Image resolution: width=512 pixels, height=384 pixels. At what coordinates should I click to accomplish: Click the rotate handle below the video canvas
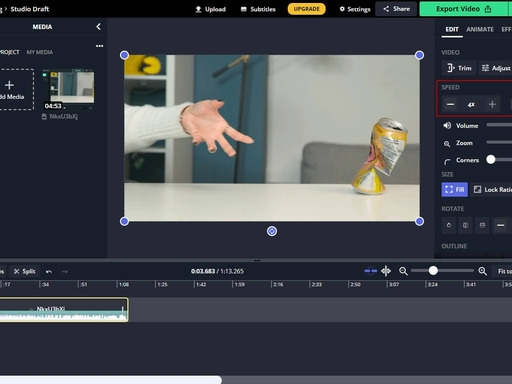[x=272, y=231]
